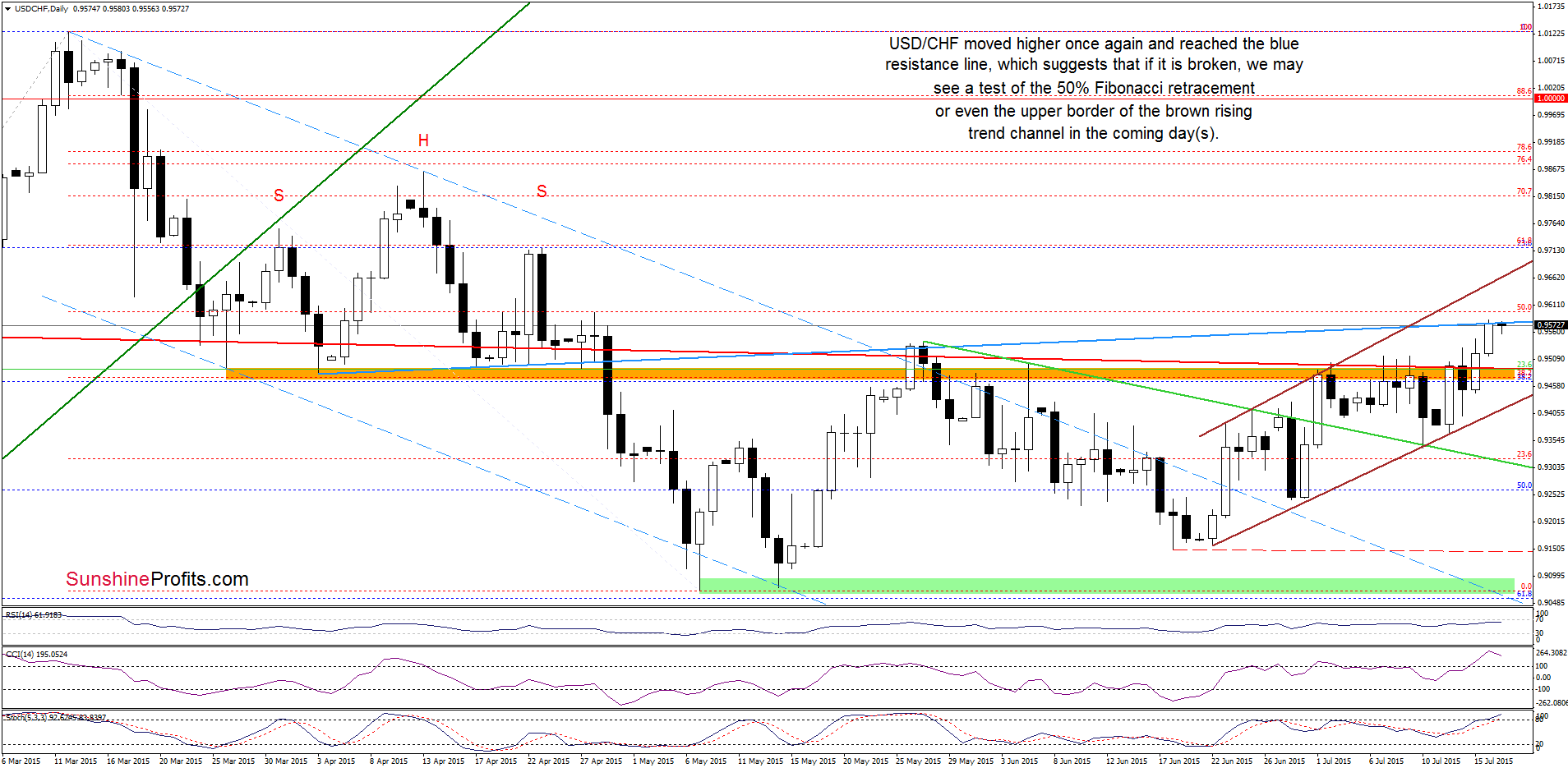The height and width of the screenshot is (768, 1568).
Task: Click the red 1.00000 price level tag
Action: 1550,99
